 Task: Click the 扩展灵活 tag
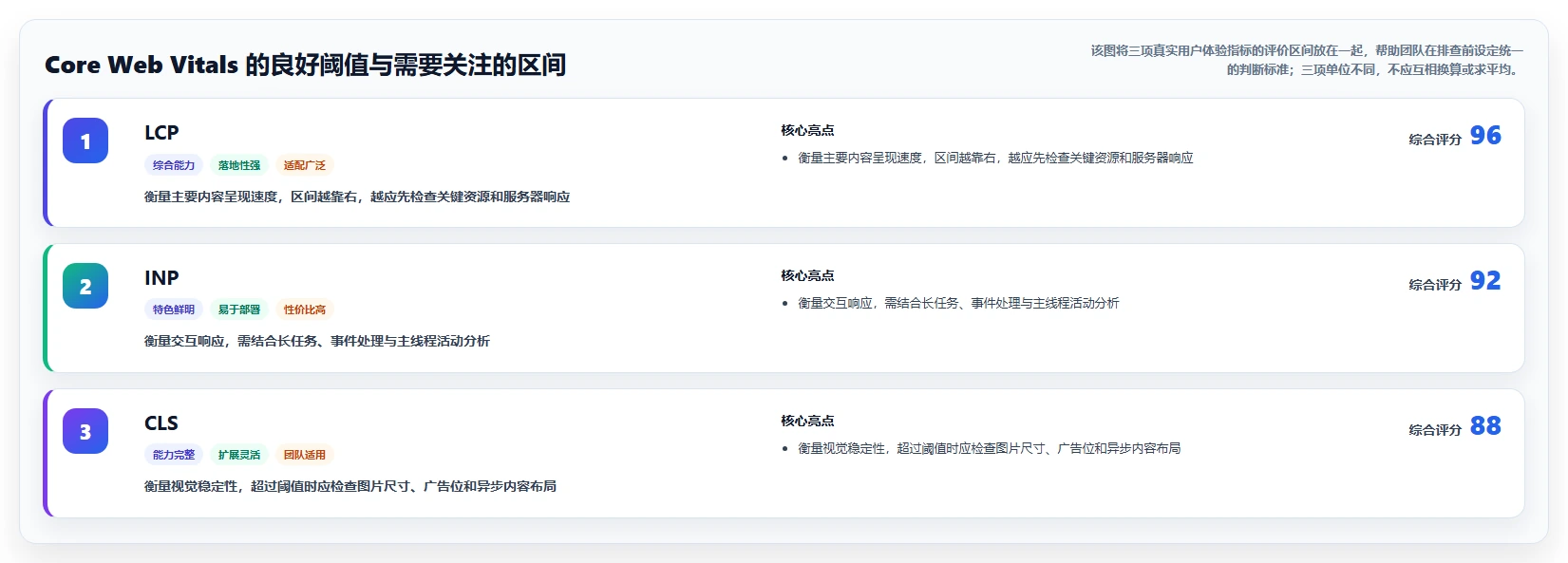click(239, 455)
